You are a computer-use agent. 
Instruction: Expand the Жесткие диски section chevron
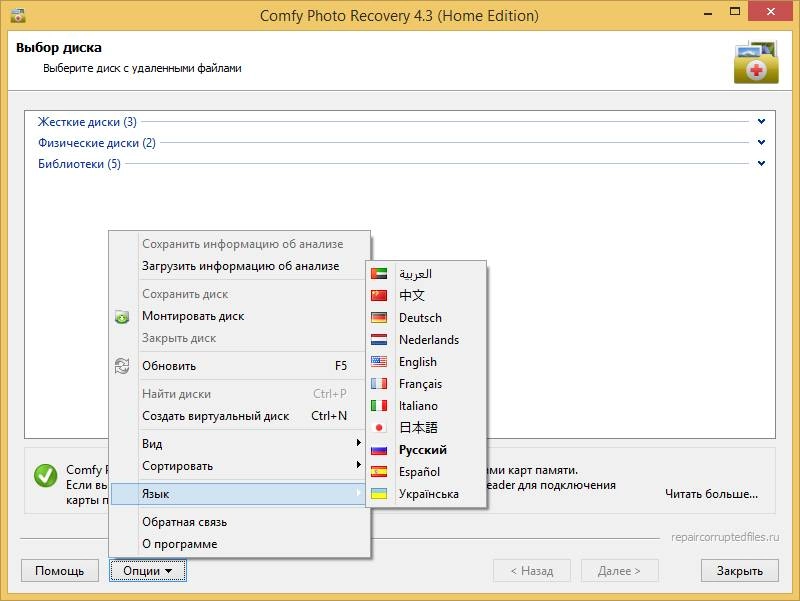pyautogui.click(x=761, y=121)
